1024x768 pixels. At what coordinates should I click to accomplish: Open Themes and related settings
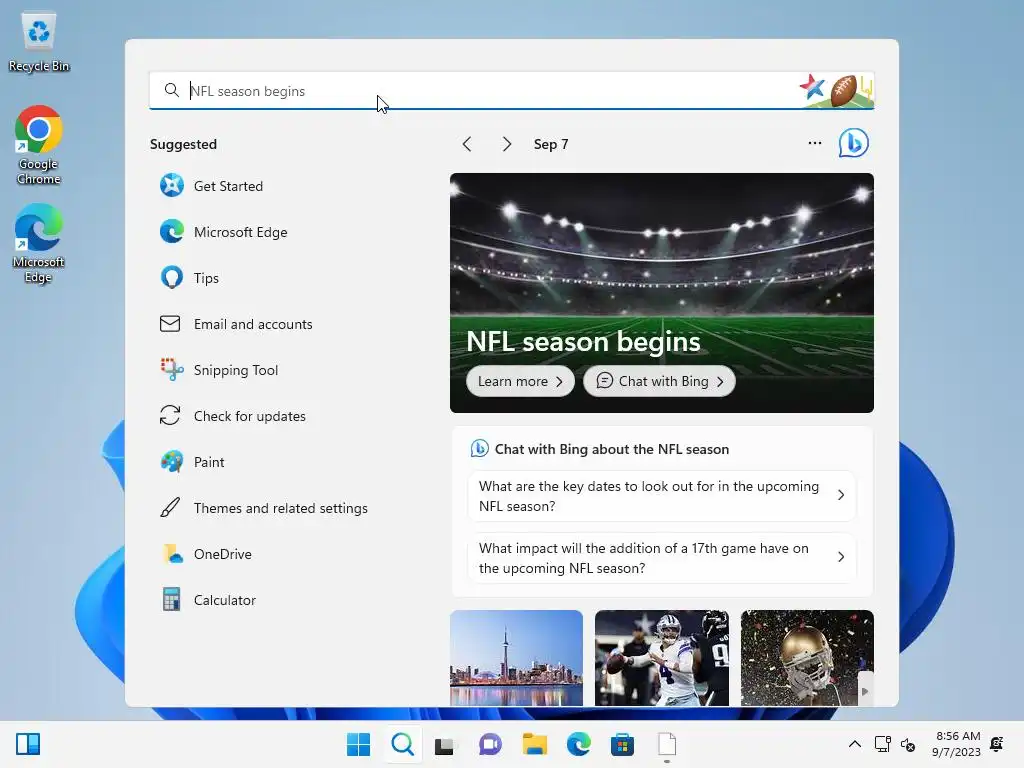click(264, 508)
